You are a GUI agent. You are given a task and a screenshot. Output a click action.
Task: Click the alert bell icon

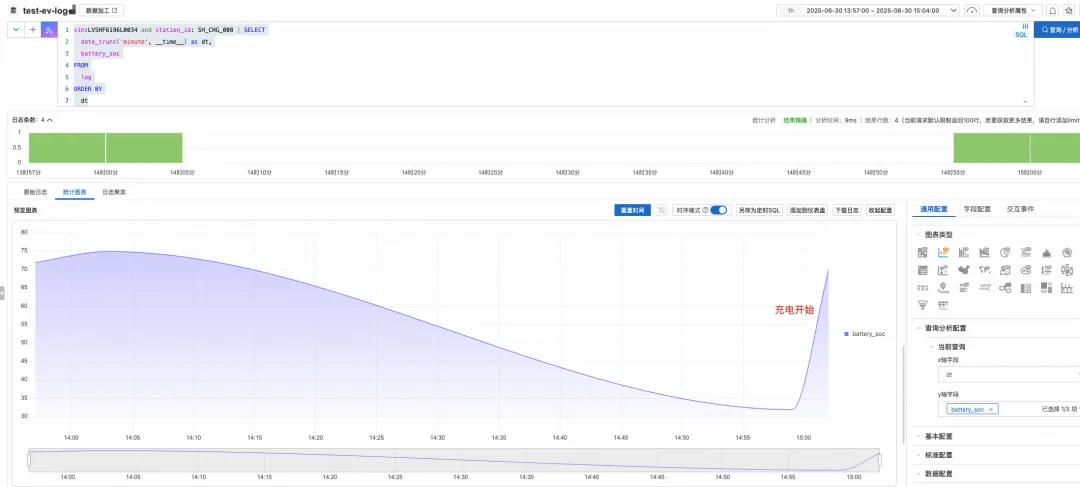(x=1052, y=10)
